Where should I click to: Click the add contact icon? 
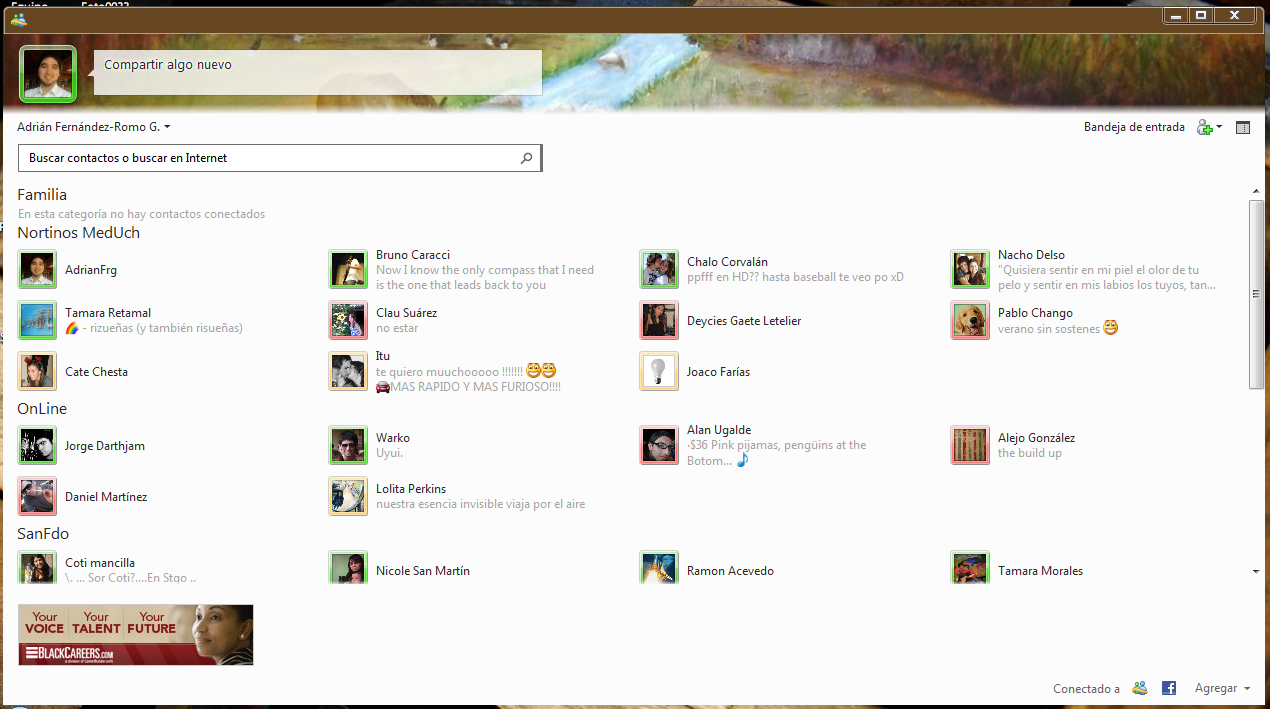(x=1206, y=127)
